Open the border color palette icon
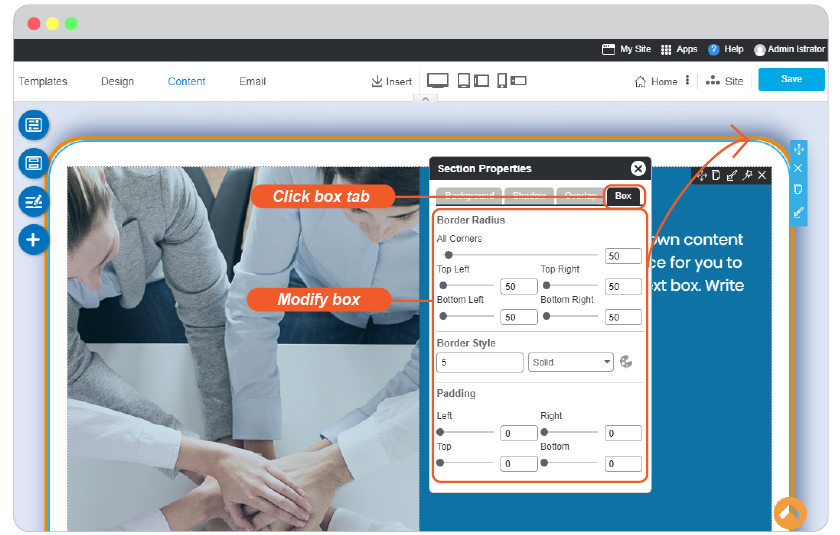This screenshot has width=840, height=535. (626, 362)
